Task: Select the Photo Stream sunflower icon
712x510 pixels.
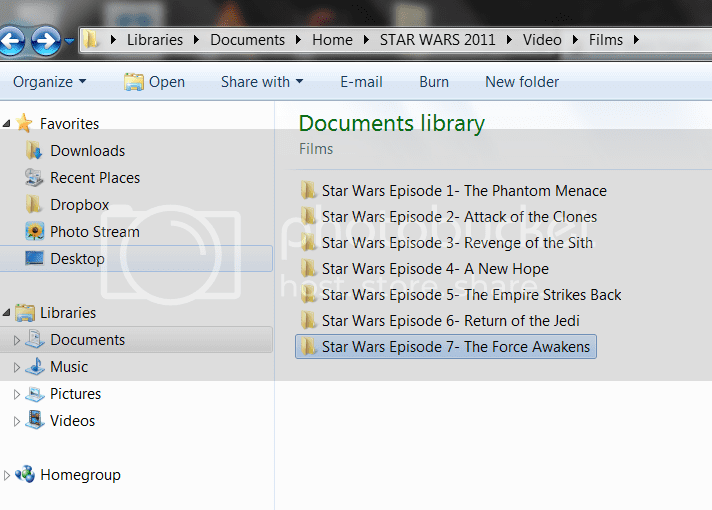Action: [35, 232]
